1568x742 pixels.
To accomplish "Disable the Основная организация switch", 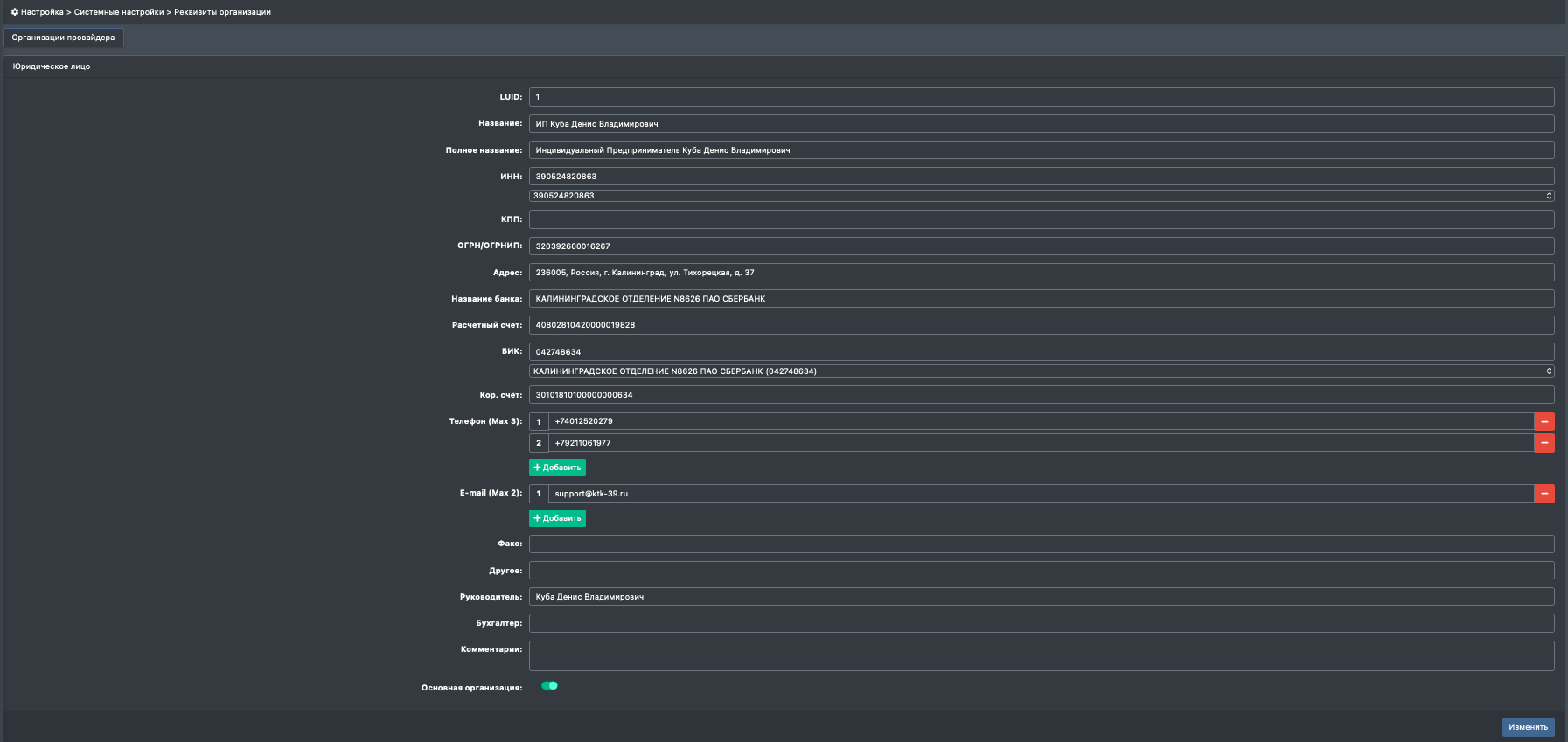I will pyautogui.click(x=549, y=686).
